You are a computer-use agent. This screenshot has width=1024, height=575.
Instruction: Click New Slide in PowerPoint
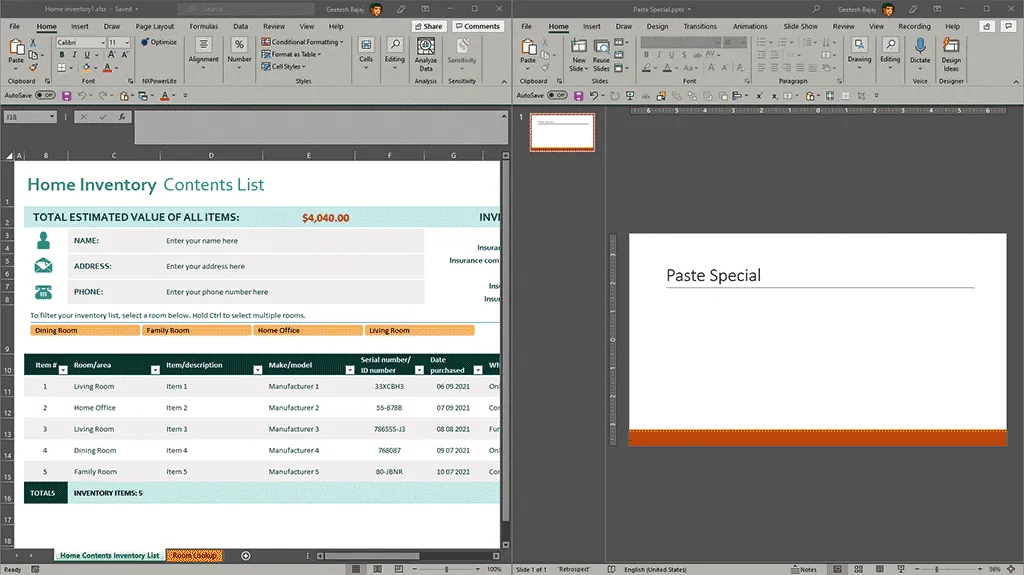tap(579, 55)
